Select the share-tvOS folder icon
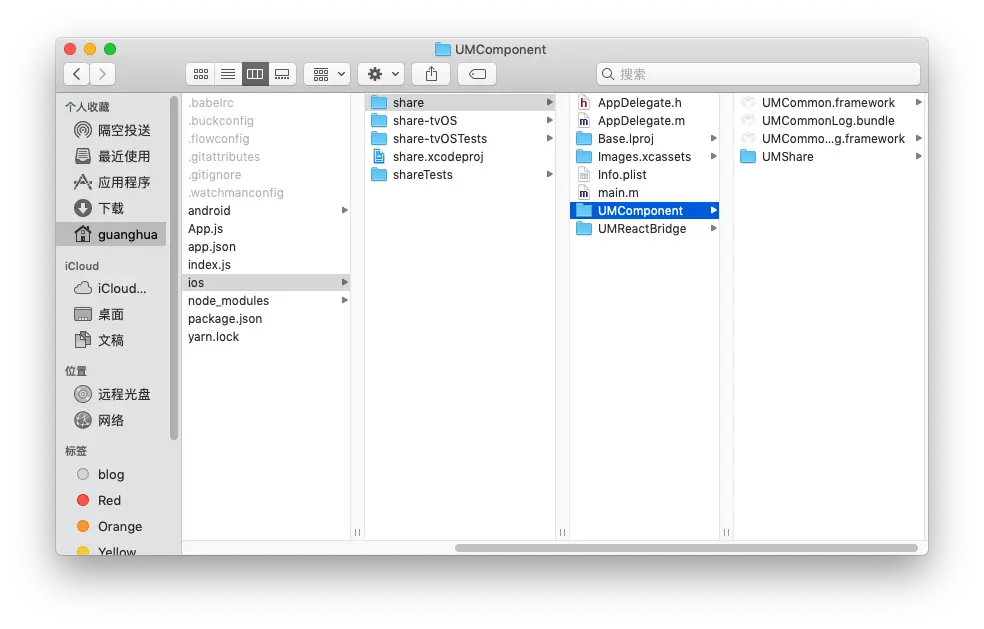The height and width of the screenshot is (629, 984). pyautogui.click(x=379, y=121)
